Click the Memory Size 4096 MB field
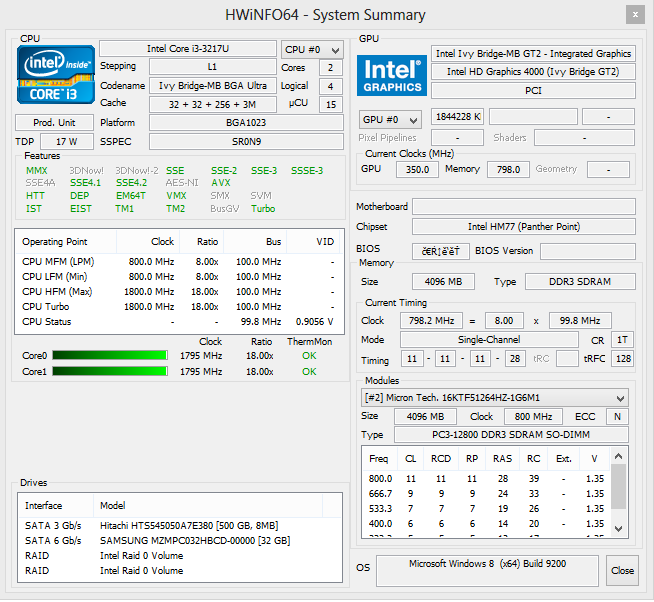654x602 pixels. (x=443, y=282)
